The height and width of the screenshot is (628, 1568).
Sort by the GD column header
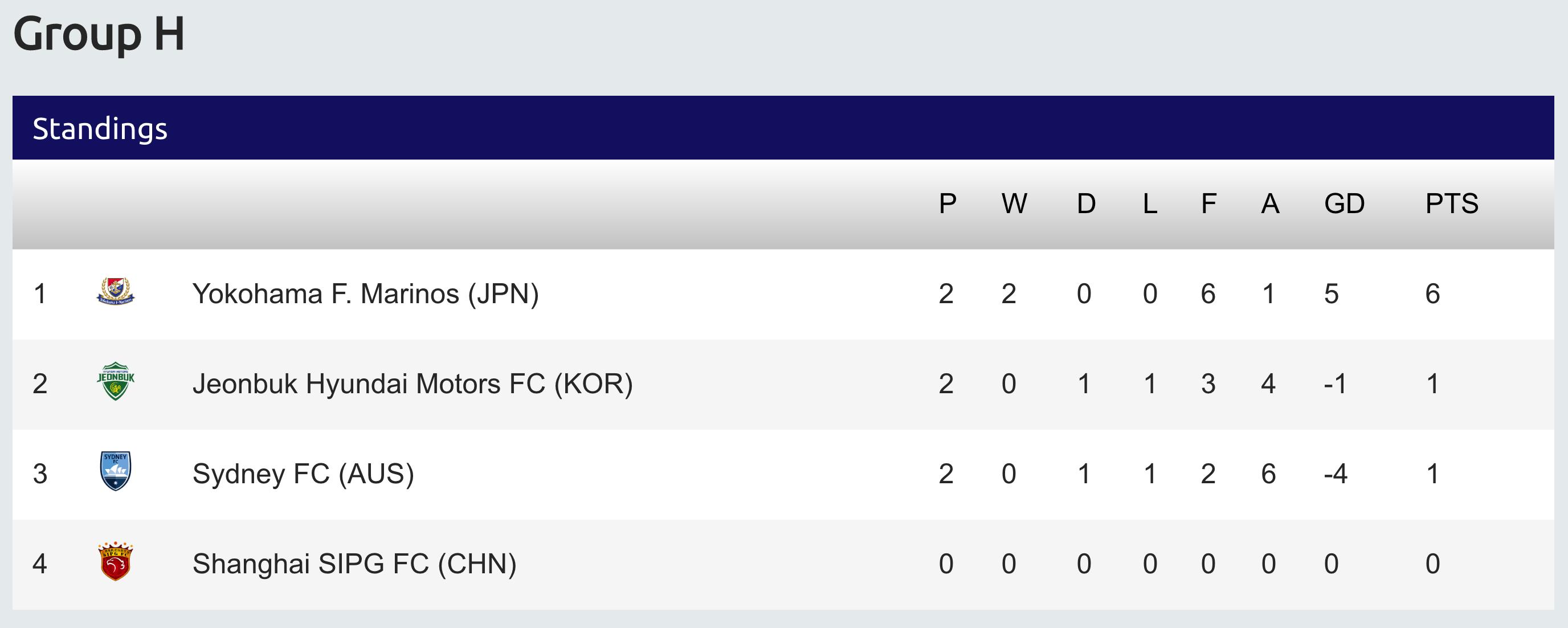(1344, 204)
